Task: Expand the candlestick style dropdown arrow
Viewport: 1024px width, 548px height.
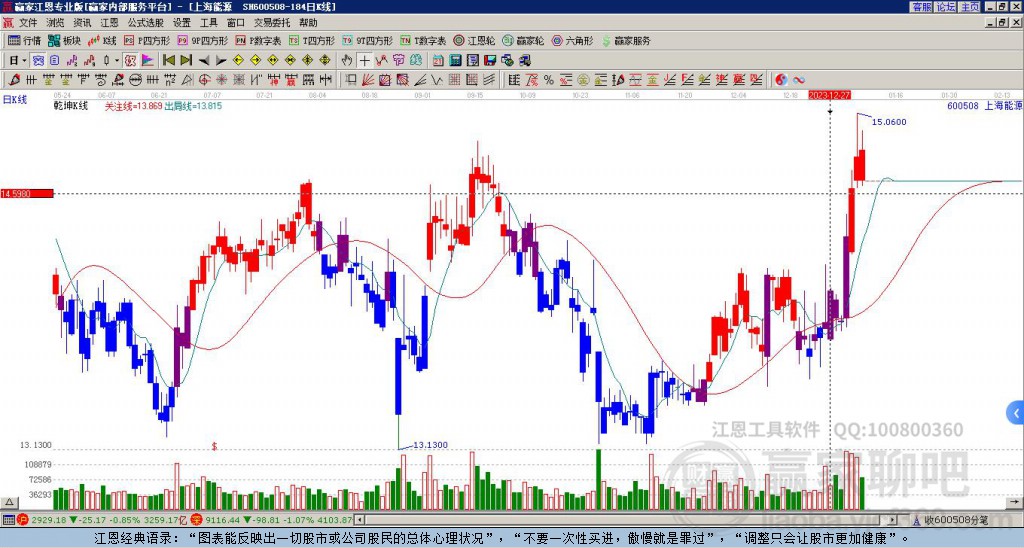Action: click(117, 61)
